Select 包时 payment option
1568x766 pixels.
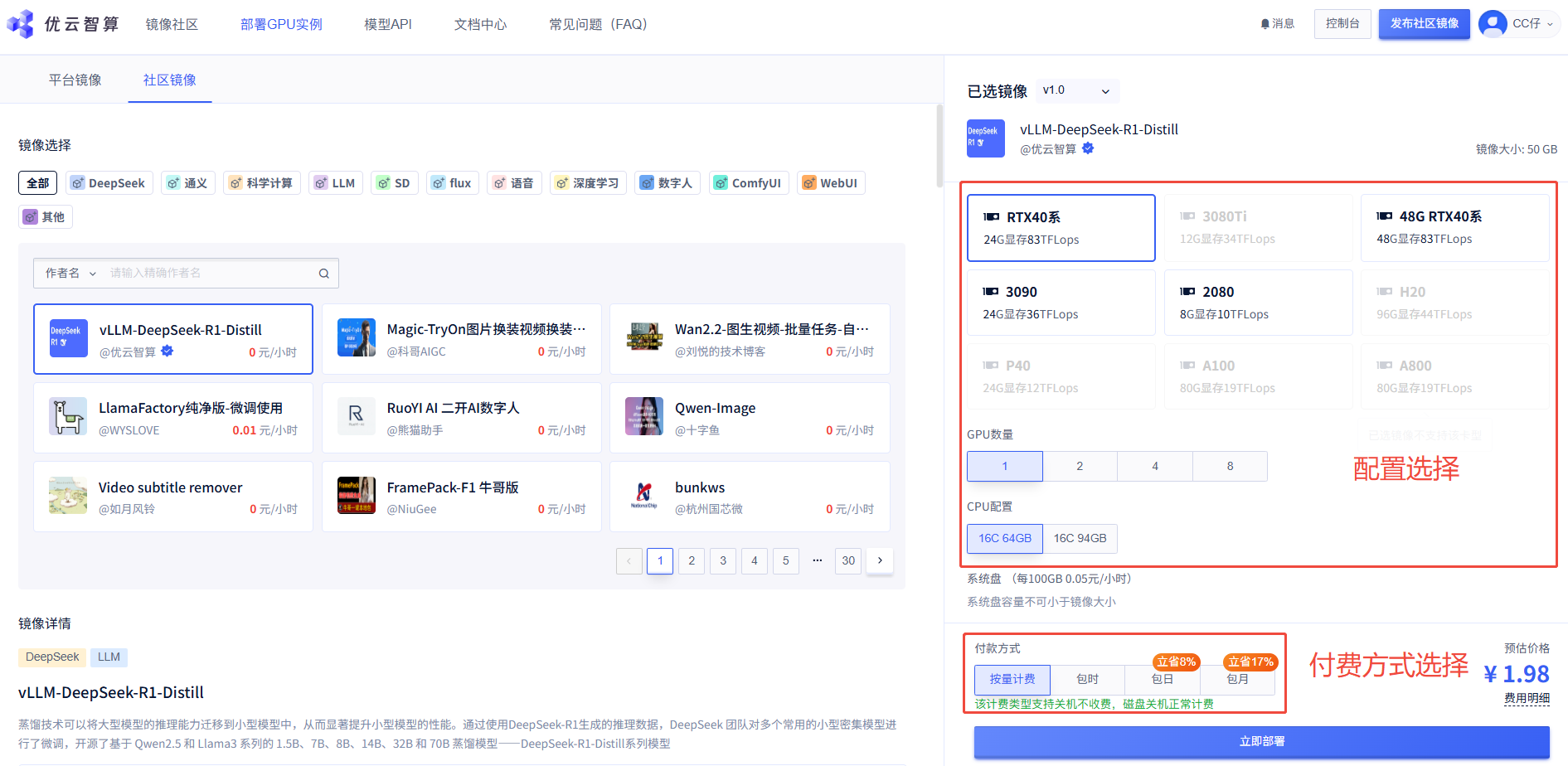pos(1088,680)
